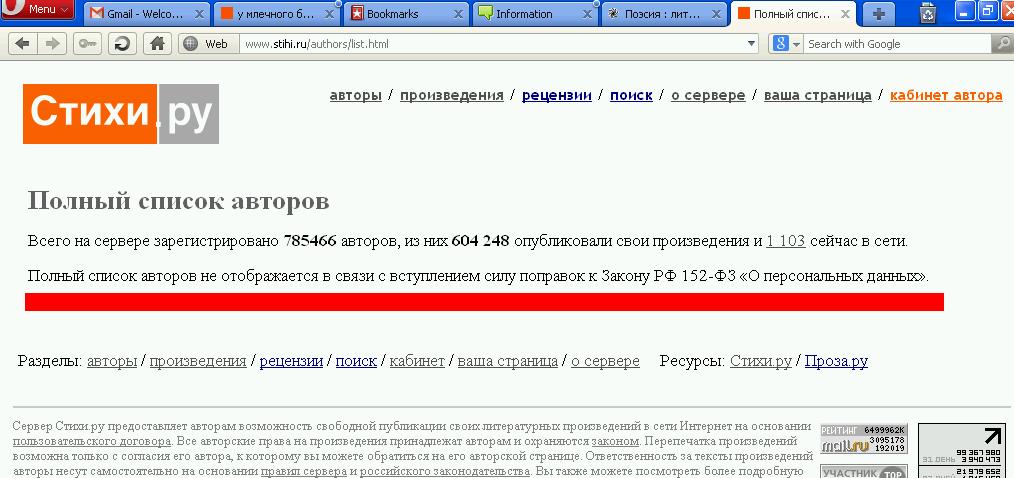
Task: Open the Проза.ру resource link
Action: [836, 361]
